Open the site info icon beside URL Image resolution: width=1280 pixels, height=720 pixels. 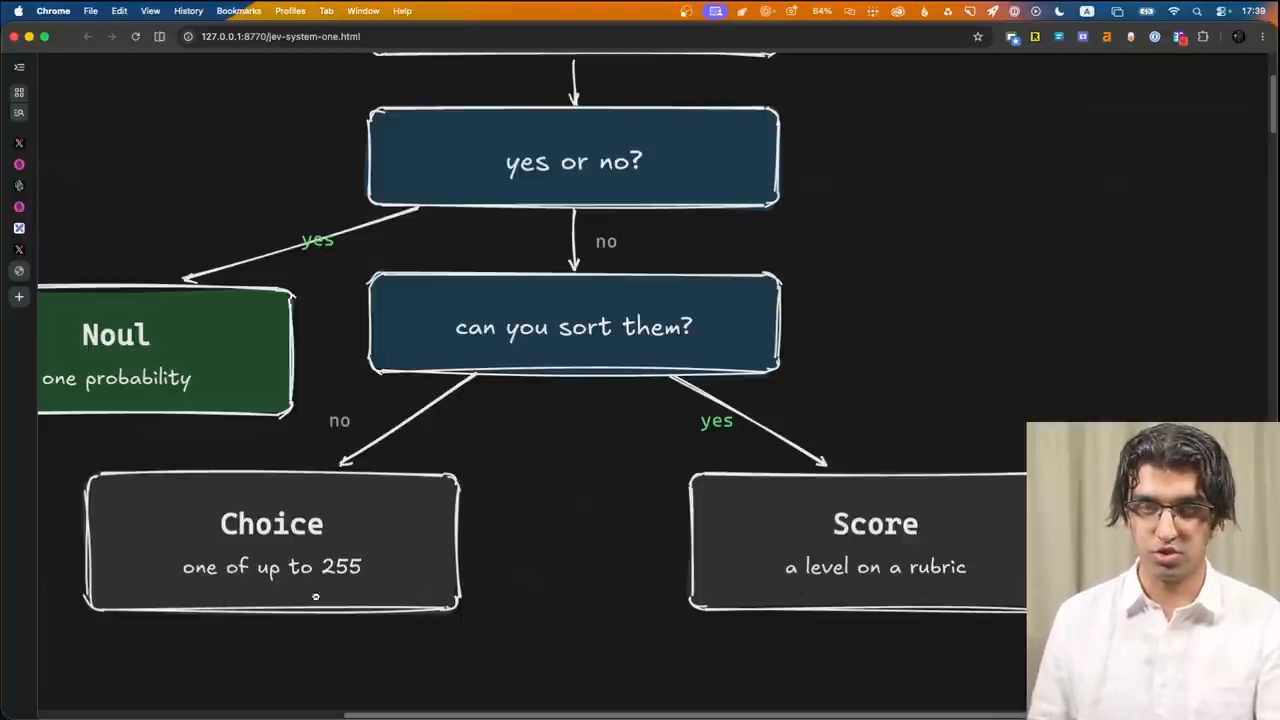pyautogui.click(x=187, y=36)
